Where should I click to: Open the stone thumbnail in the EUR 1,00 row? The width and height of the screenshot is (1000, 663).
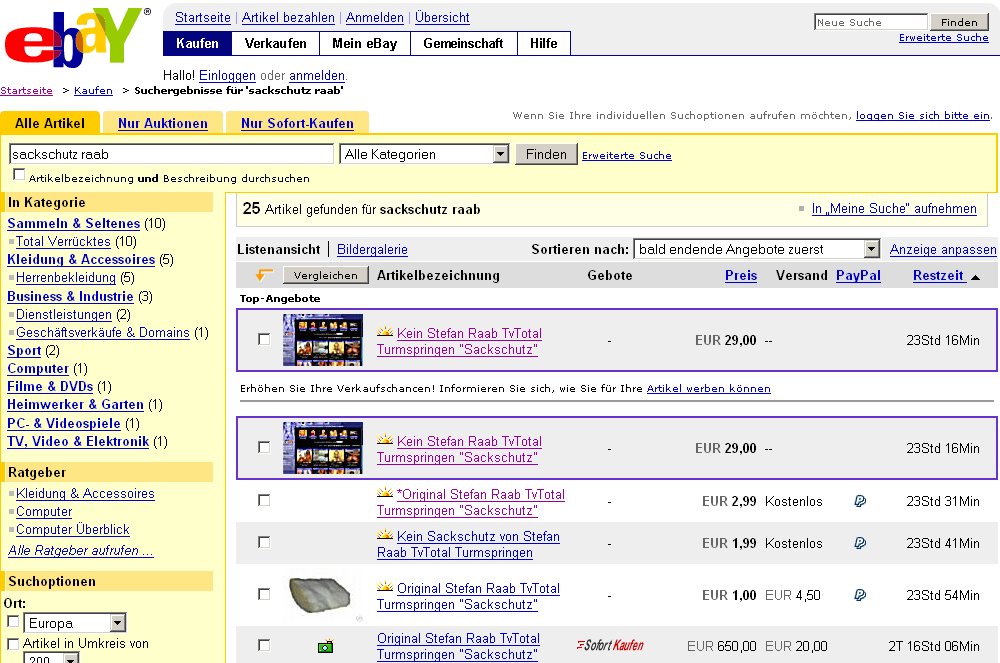[x=320, y=595]
